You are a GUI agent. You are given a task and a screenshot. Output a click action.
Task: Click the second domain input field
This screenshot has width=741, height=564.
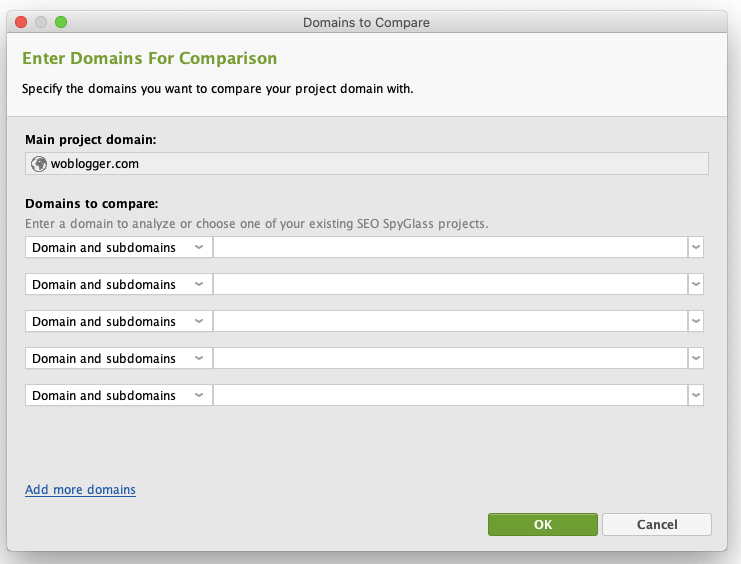click(x=450, y=284)
